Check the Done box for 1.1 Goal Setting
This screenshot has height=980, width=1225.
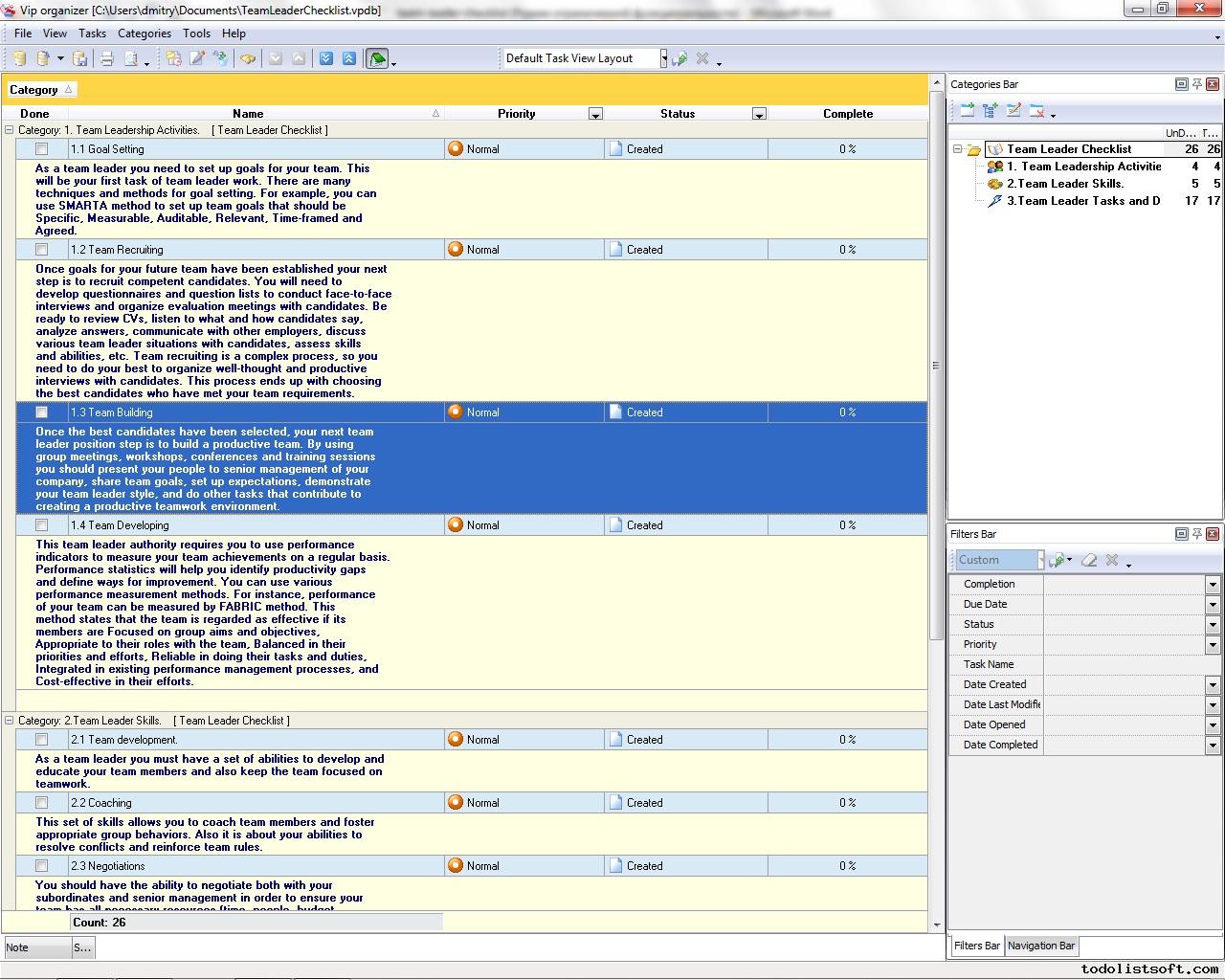pyautogui.click(x=41, y=149)
